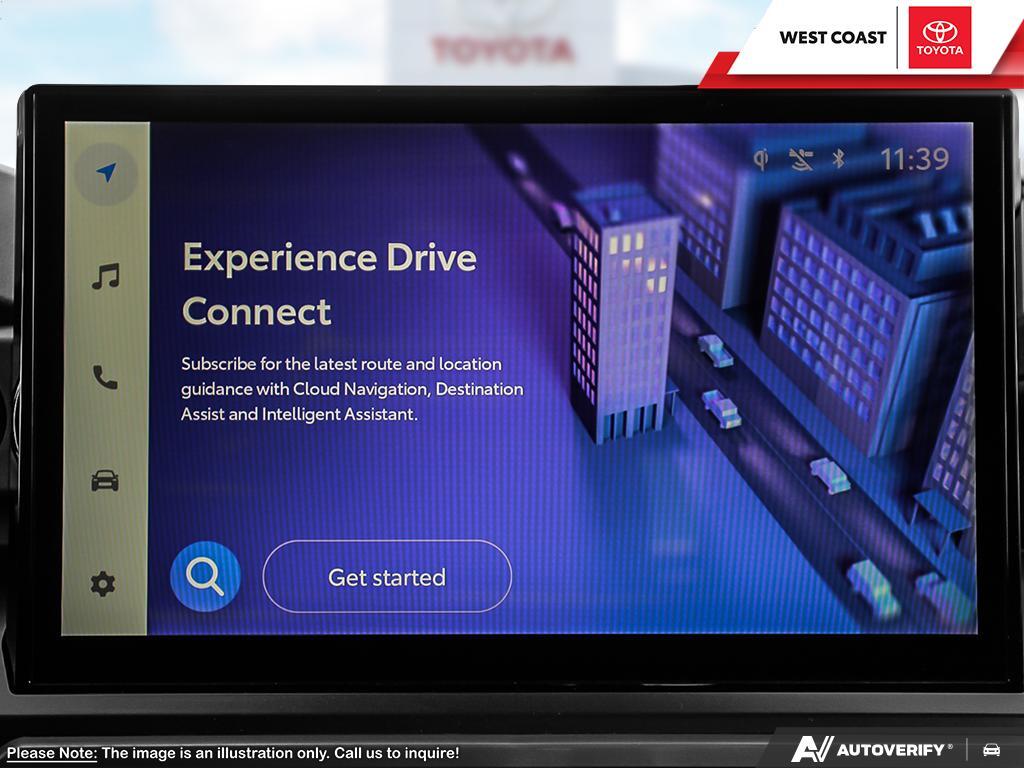Tap the magnifying glass search button

click(205, 576)
